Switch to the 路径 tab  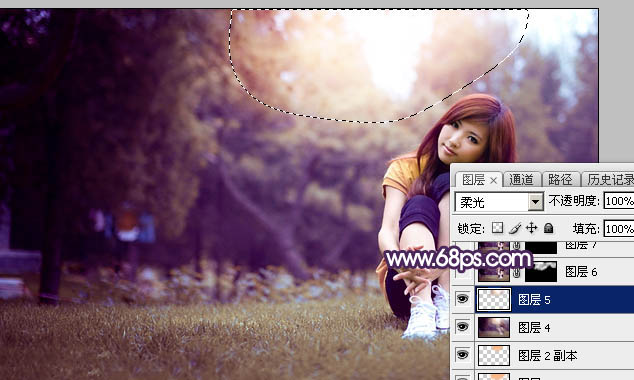[560, 179]
